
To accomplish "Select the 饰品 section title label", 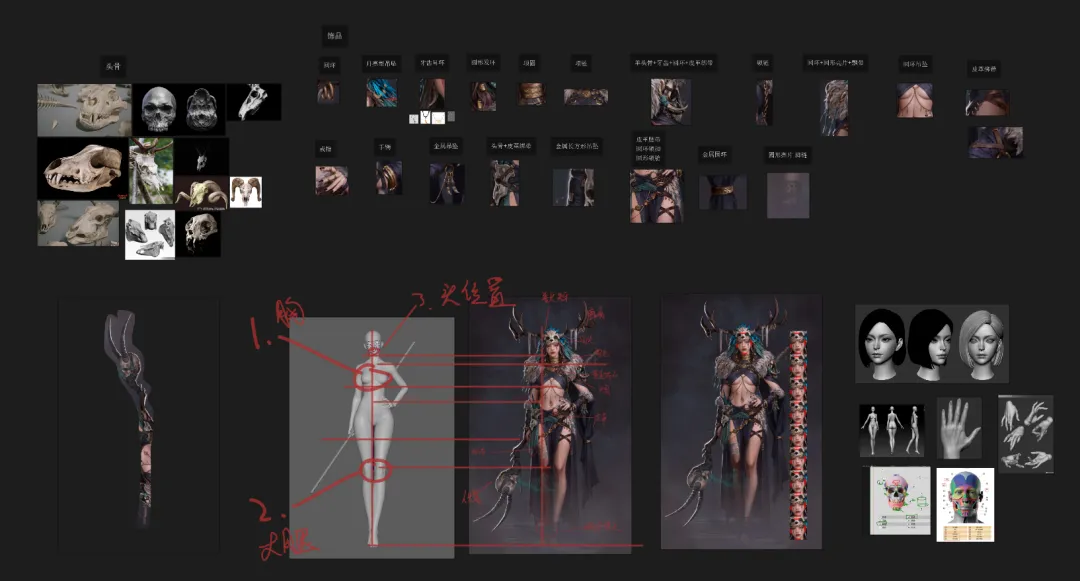I will click(x=335, y=36).
